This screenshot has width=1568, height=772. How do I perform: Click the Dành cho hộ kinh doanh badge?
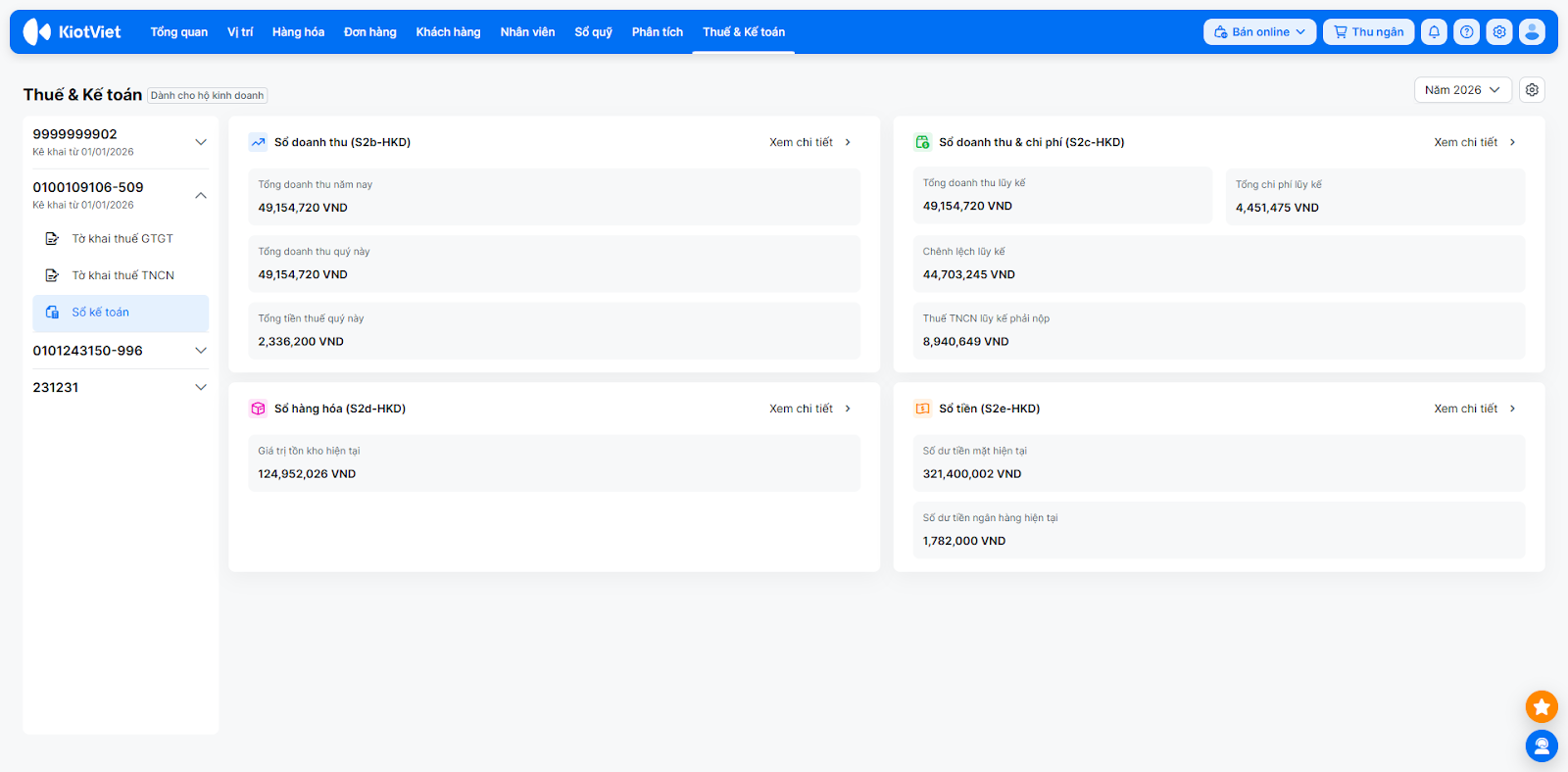coord(207,95)
